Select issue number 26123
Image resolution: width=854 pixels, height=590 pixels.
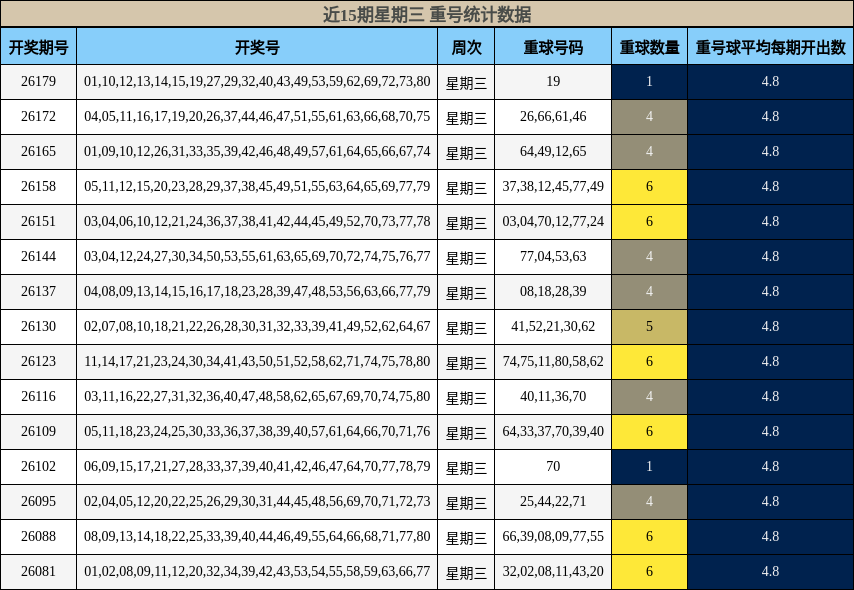pos(39,361)
